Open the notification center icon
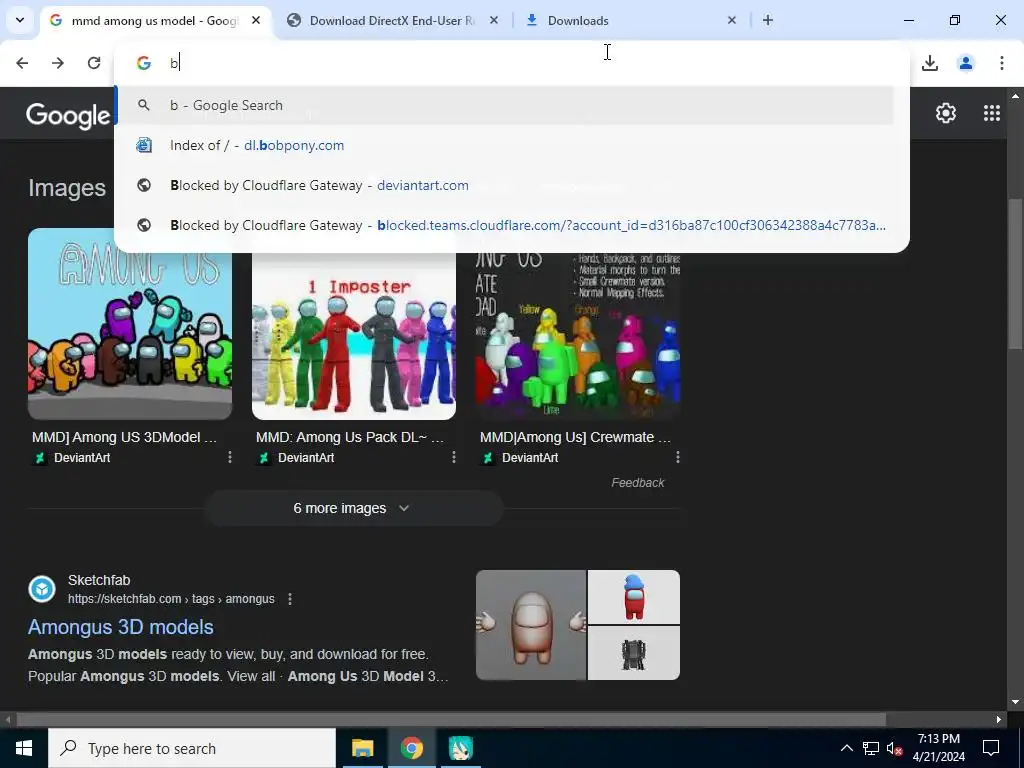This screenshot has height=768, width=1024. (x=991, y=748)
